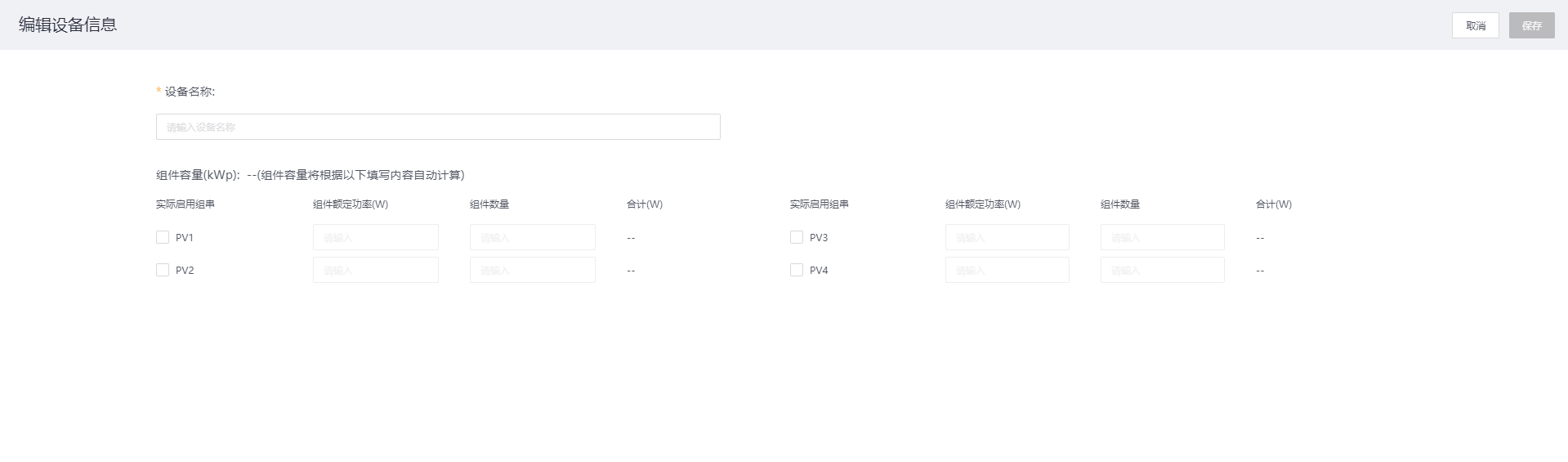1568x462 pixels.
Task: Check the PV3 string checkbox
Action: coord(797,237)
